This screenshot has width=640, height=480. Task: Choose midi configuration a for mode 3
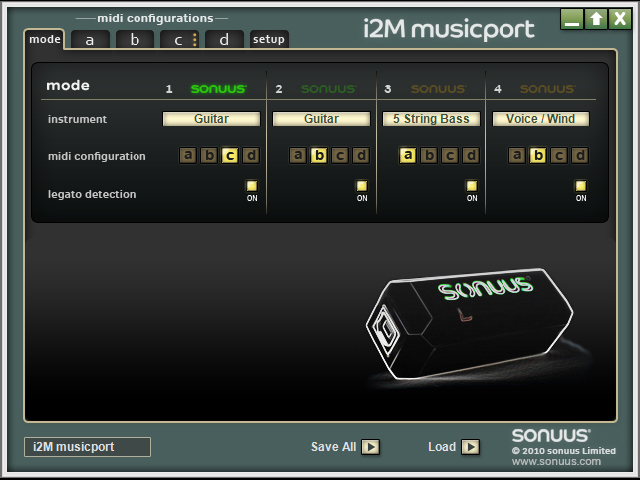pos(407,156)
